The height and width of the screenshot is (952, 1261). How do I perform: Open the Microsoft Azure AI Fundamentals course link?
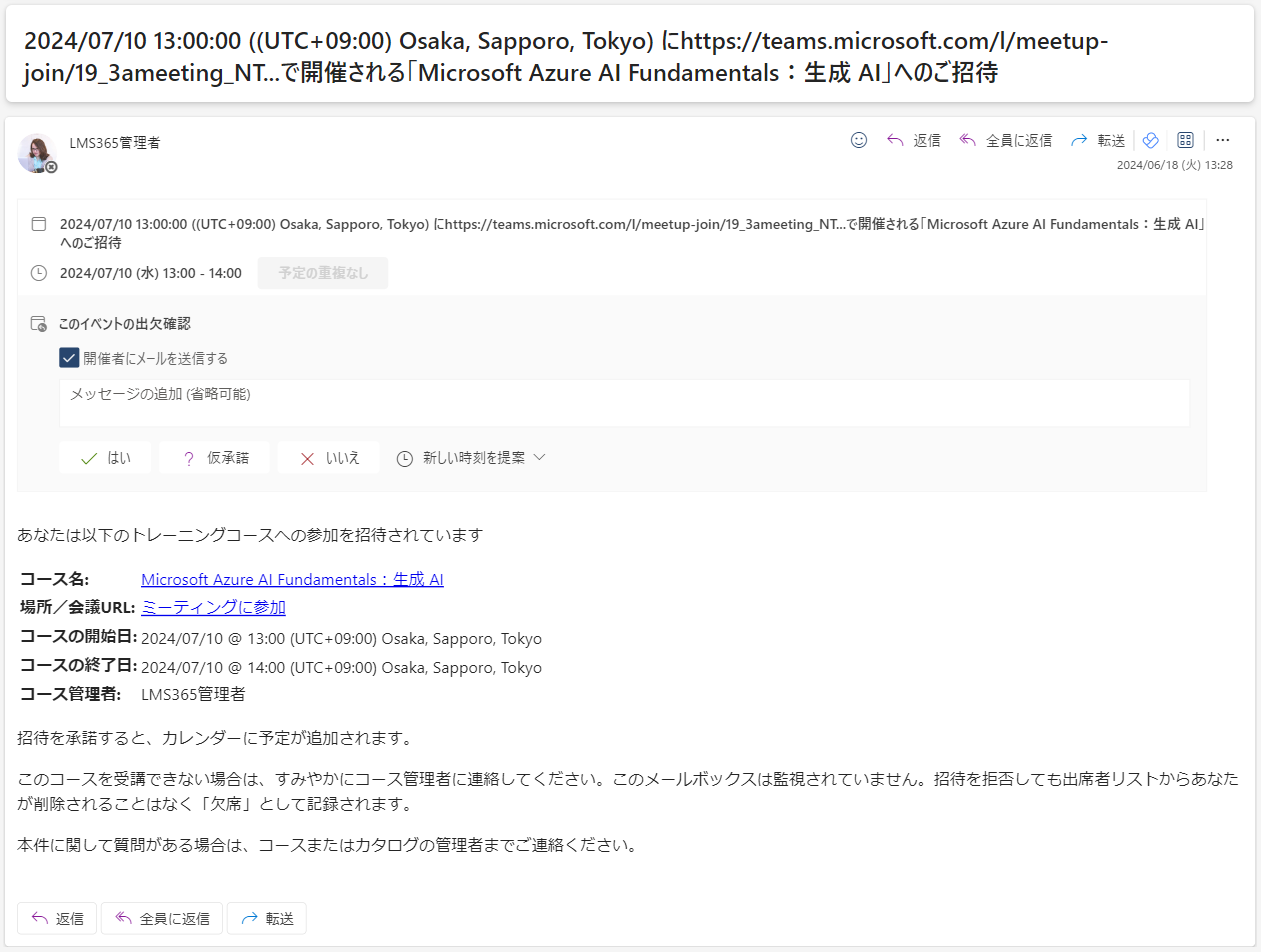pyautogui.click(x=292, y=579)
